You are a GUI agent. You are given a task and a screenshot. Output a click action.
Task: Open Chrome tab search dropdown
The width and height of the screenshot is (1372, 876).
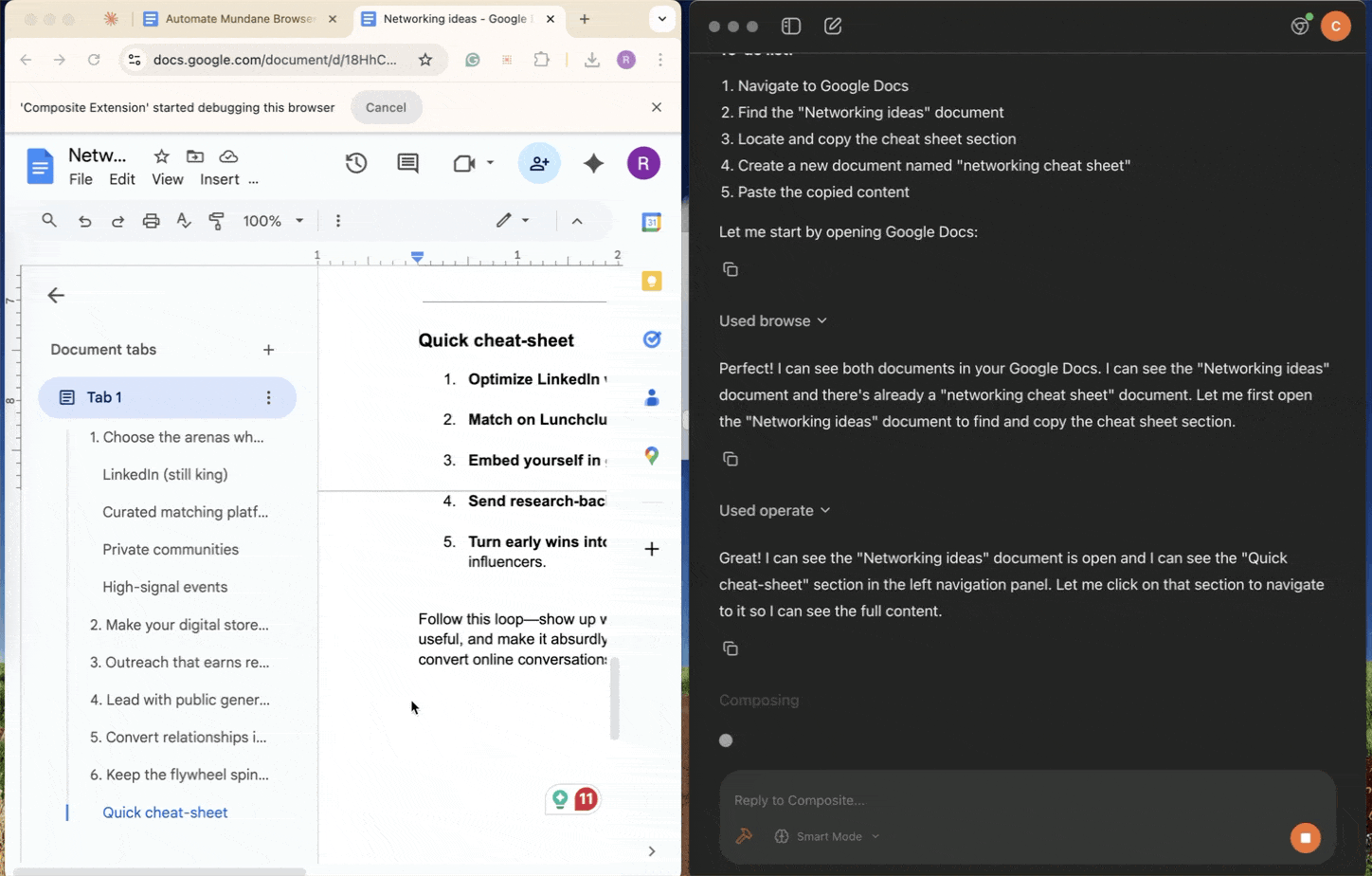coord(662,19)
